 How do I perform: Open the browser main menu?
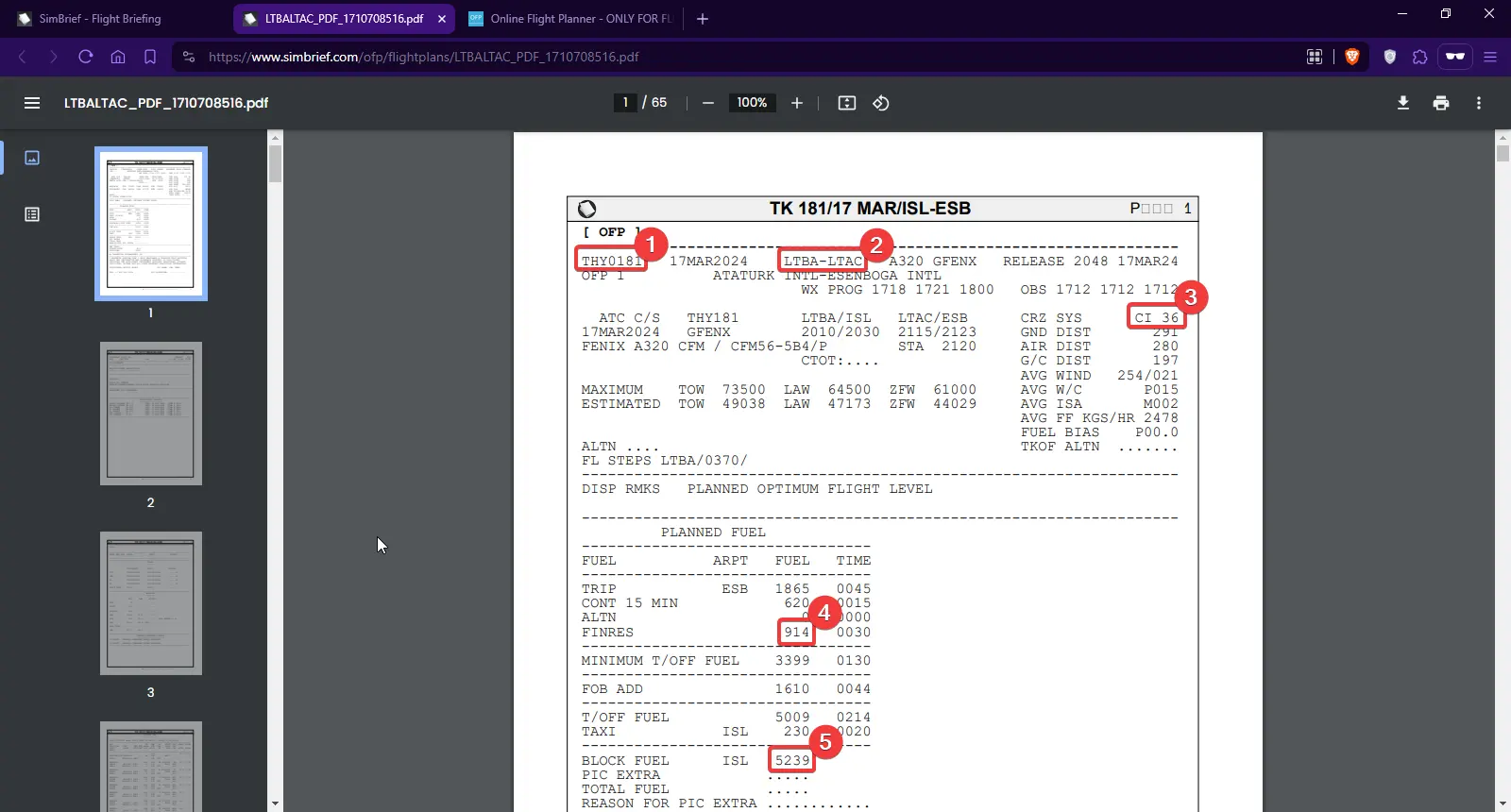(x=1490, y=57)
